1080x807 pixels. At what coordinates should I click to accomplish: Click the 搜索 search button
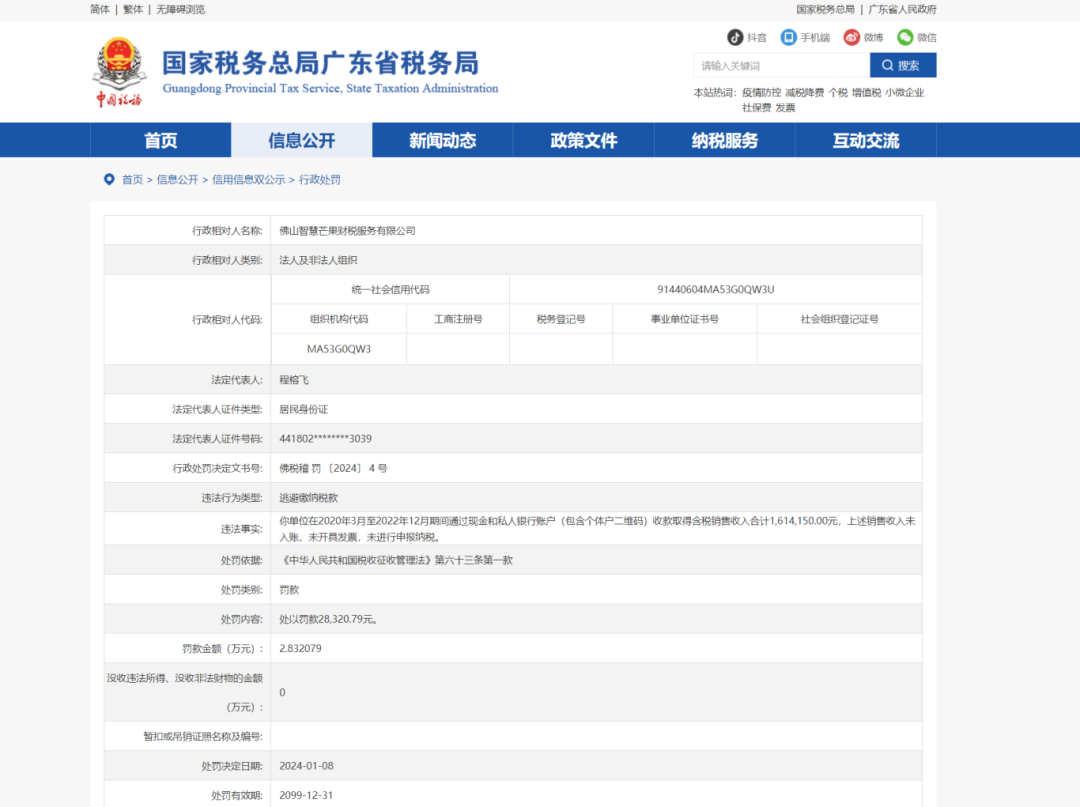902,65
